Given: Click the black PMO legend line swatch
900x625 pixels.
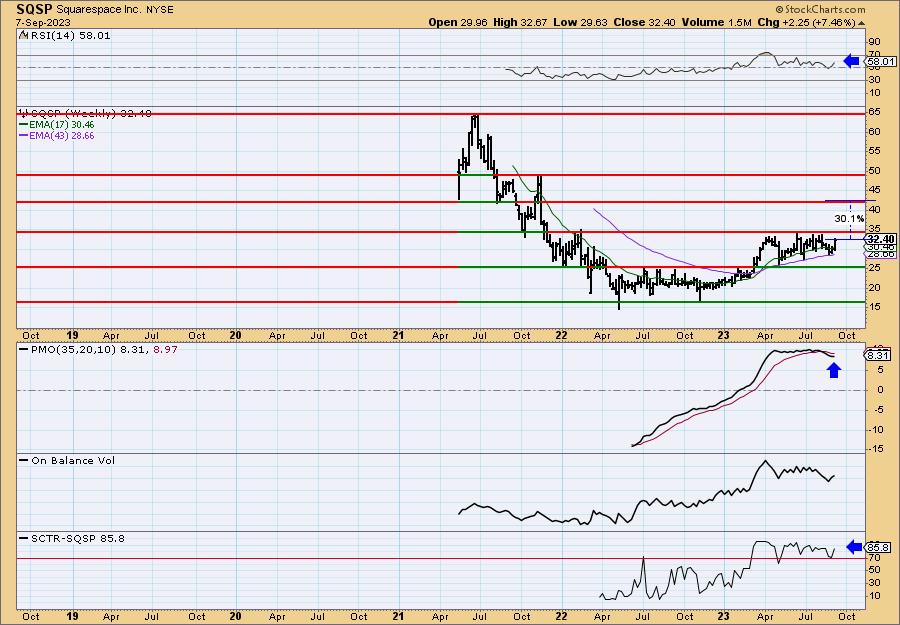Looking at the screenshot, I should click(x=23, y=349).
